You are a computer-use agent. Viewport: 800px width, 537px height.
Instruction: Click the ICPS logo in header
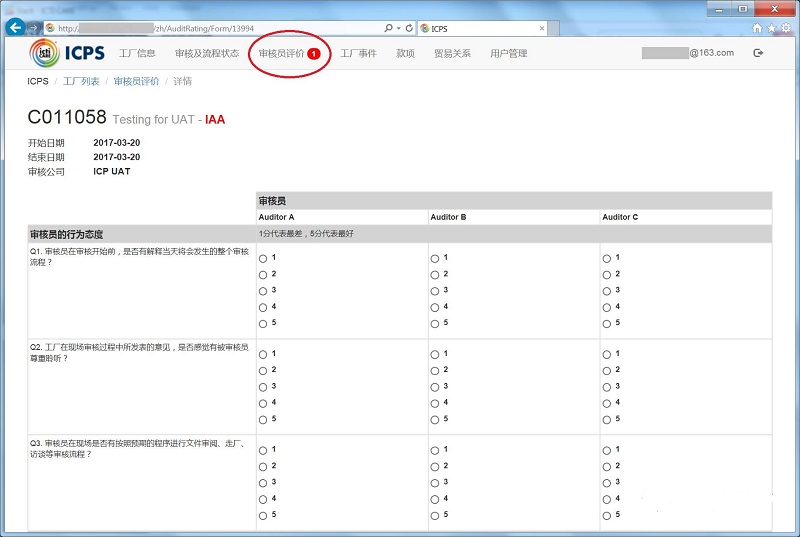pos(67,53)
